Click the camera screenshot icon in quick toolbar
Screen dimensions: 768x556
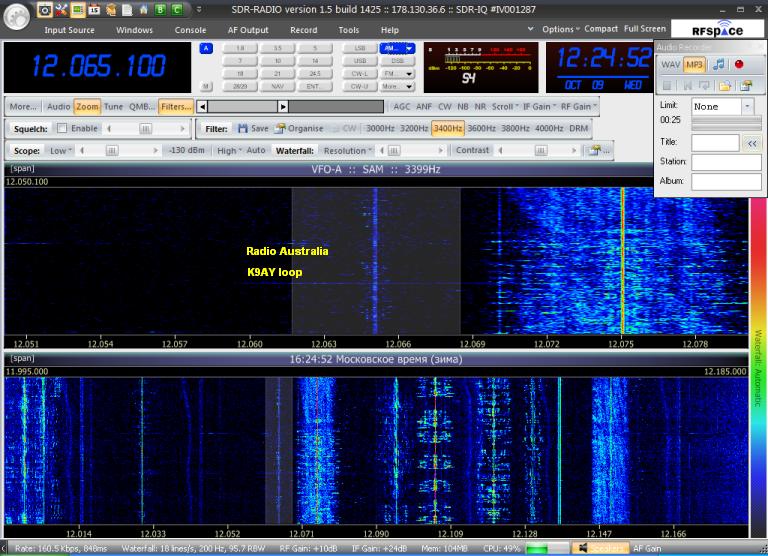(x=45, y=9)
